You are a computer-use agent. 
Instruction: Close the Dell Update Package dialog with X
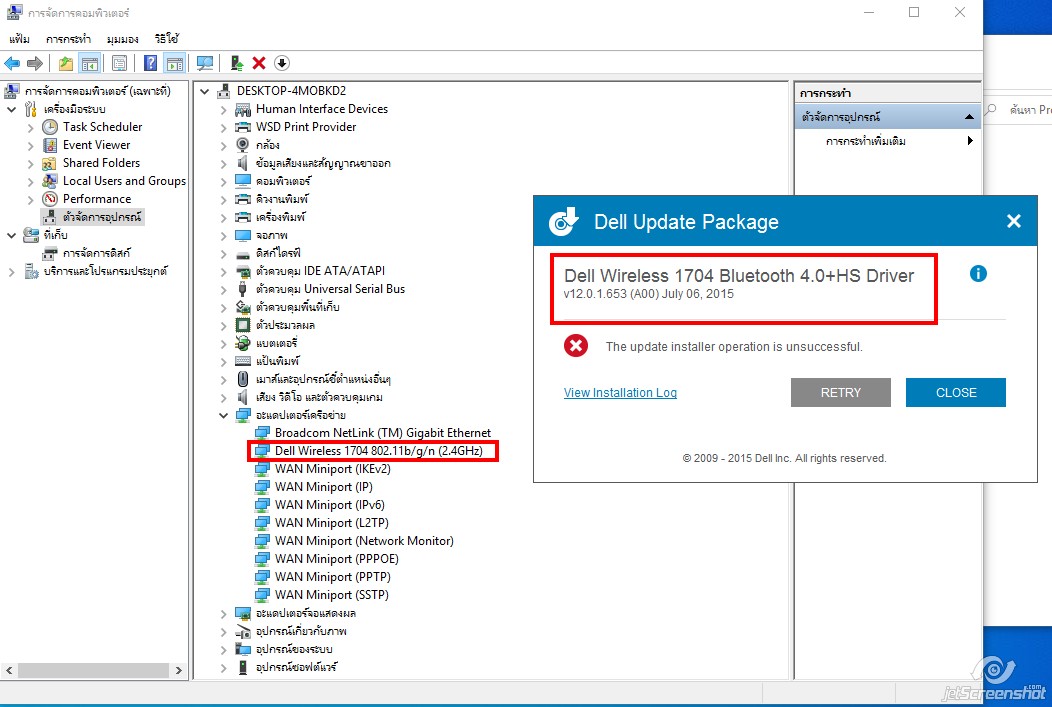click(x=1014, y=221)
